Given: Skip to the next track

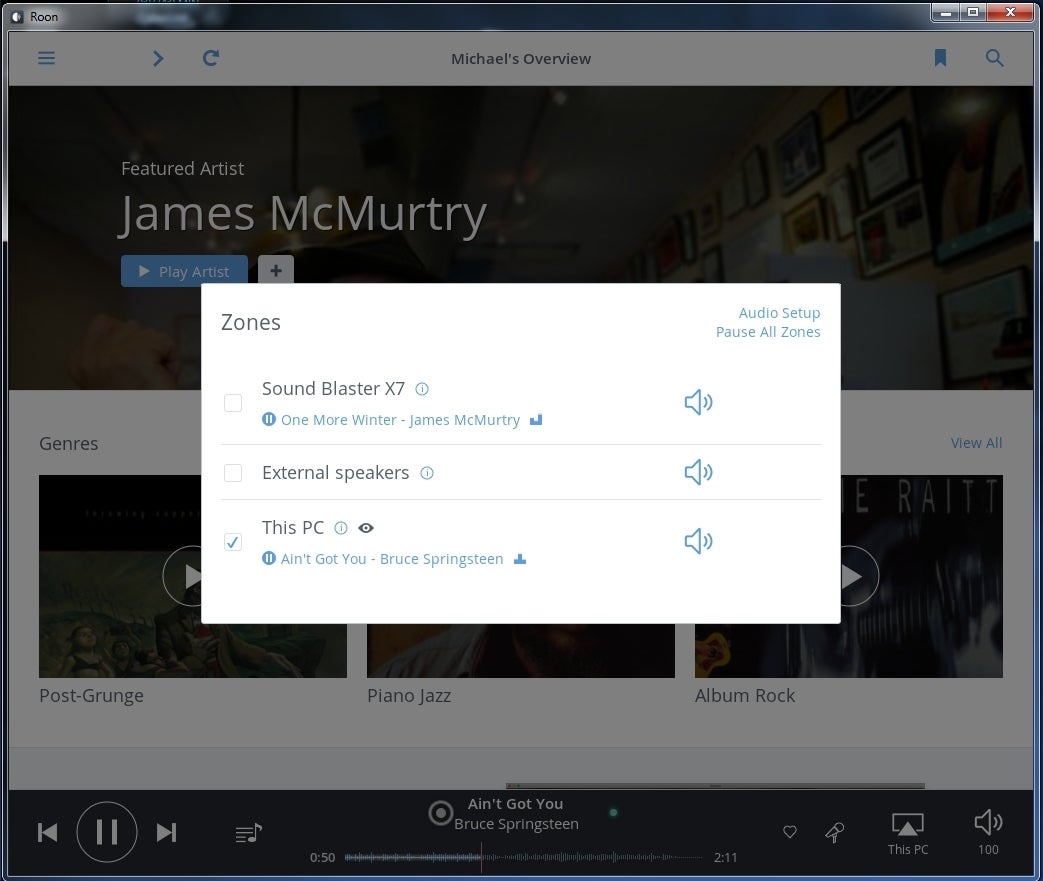Looking at the screenshot, I should click(166, 832).
